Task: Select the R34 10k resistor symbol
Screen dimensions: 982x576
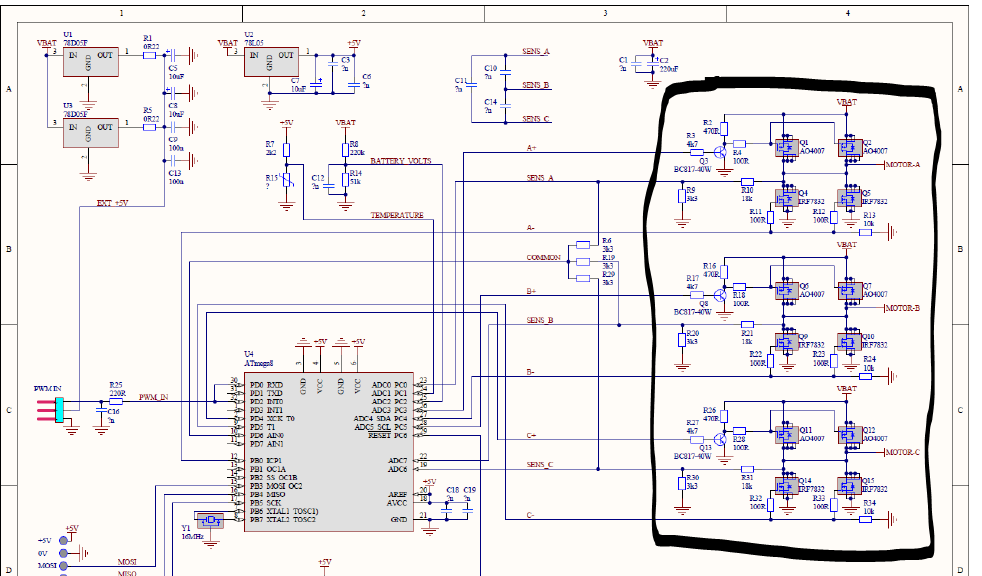Action: [866, 519]
